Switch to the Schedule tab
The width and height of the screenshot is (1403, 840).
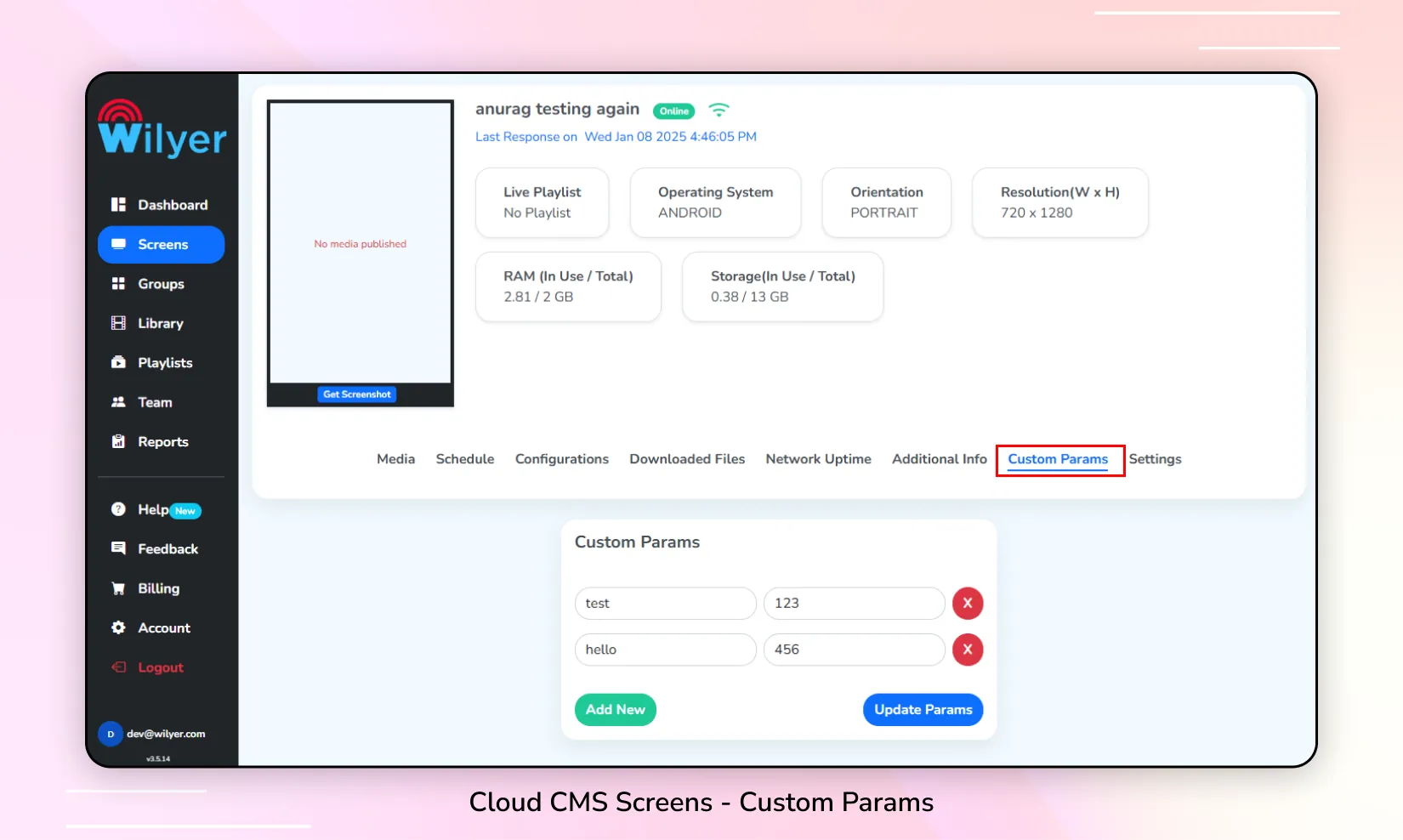465,459
